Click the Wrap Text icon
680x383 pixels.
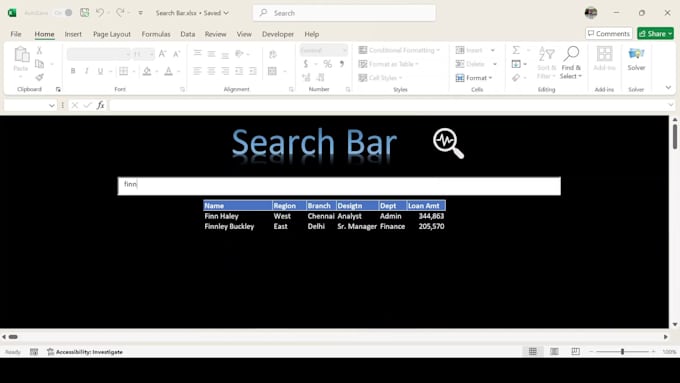pyautogui.click(x=273, y=54)
